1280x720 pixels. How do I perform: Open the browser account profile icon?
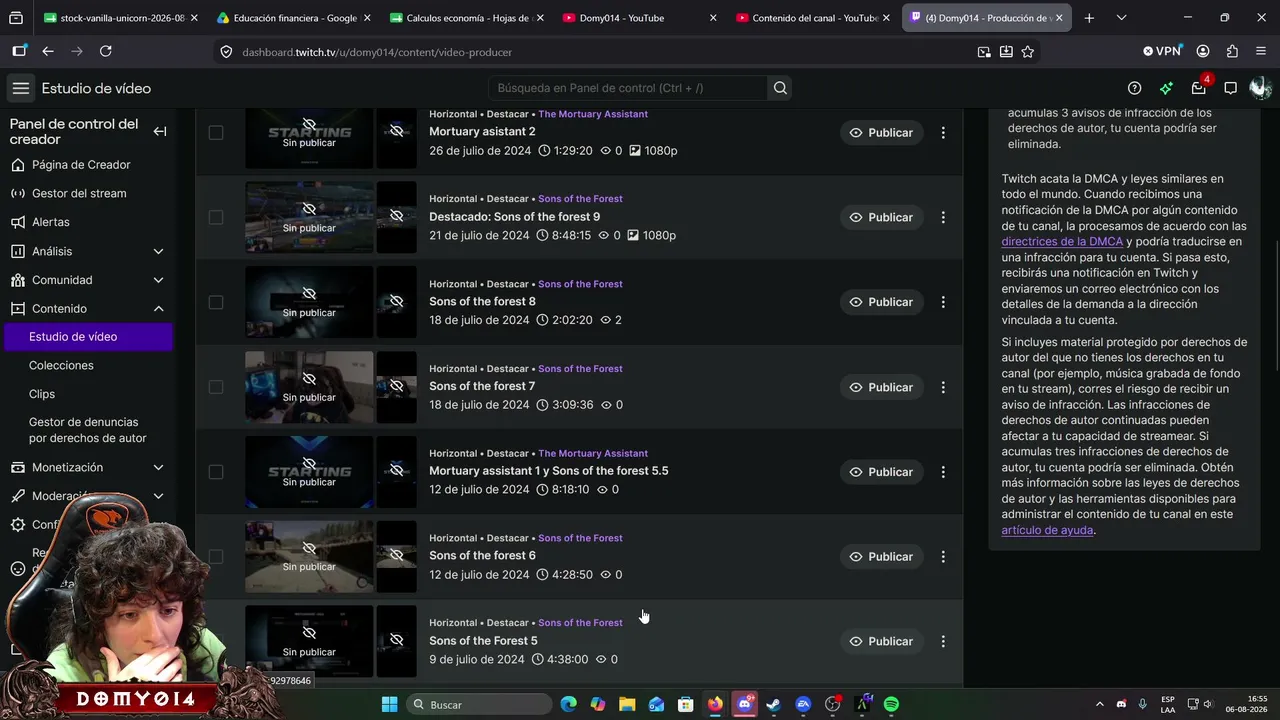1203,51
